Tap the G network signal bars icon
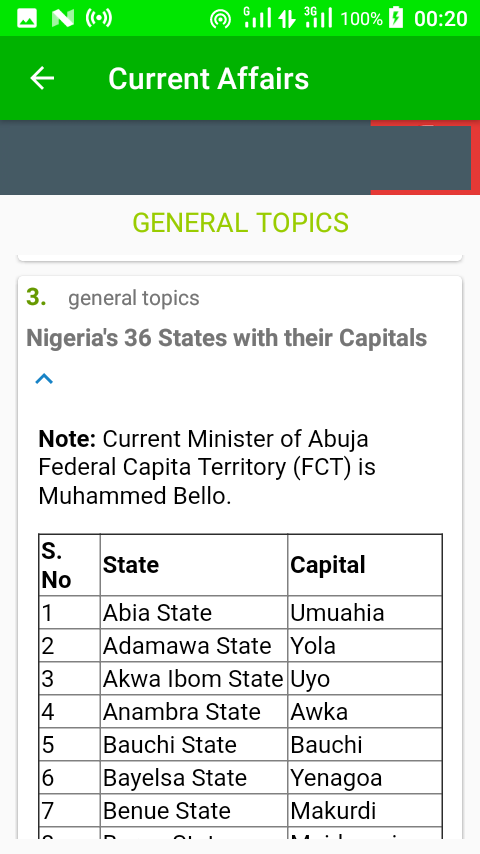This screenshot has height=854, width=480. click(x=257, y=18)
